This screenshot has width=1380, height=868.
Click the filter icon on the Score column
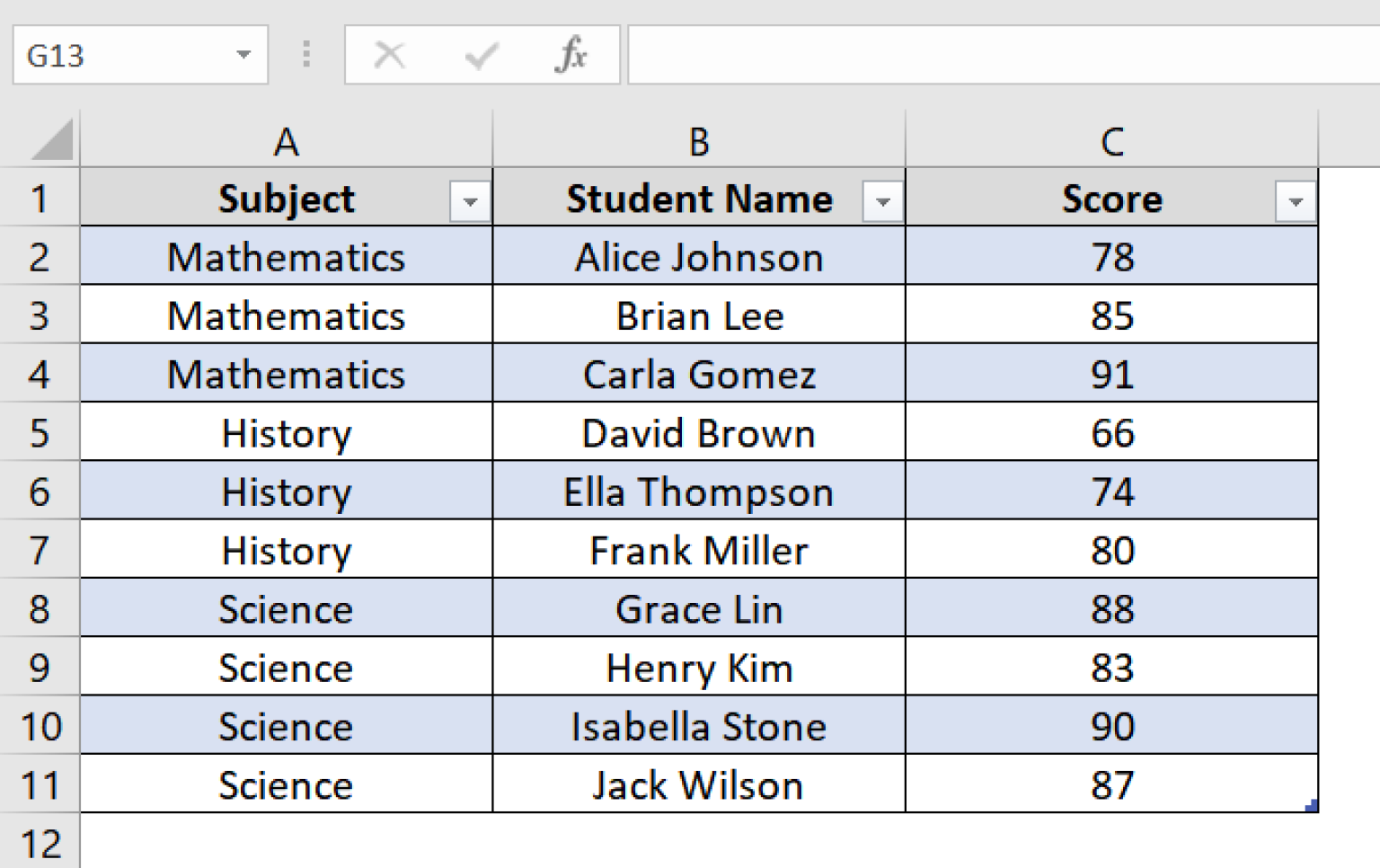(x=1296, y=199)
